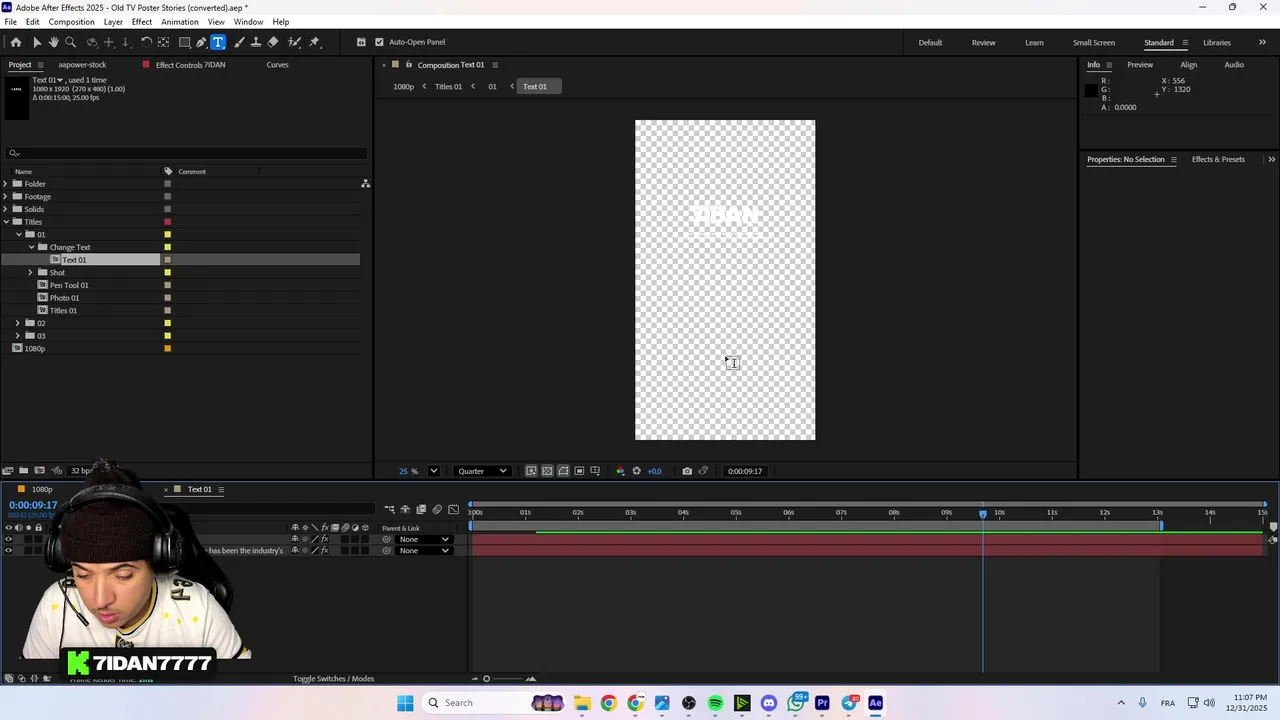Open first layer's Parent None dropdown

click(x=424, y=539)
